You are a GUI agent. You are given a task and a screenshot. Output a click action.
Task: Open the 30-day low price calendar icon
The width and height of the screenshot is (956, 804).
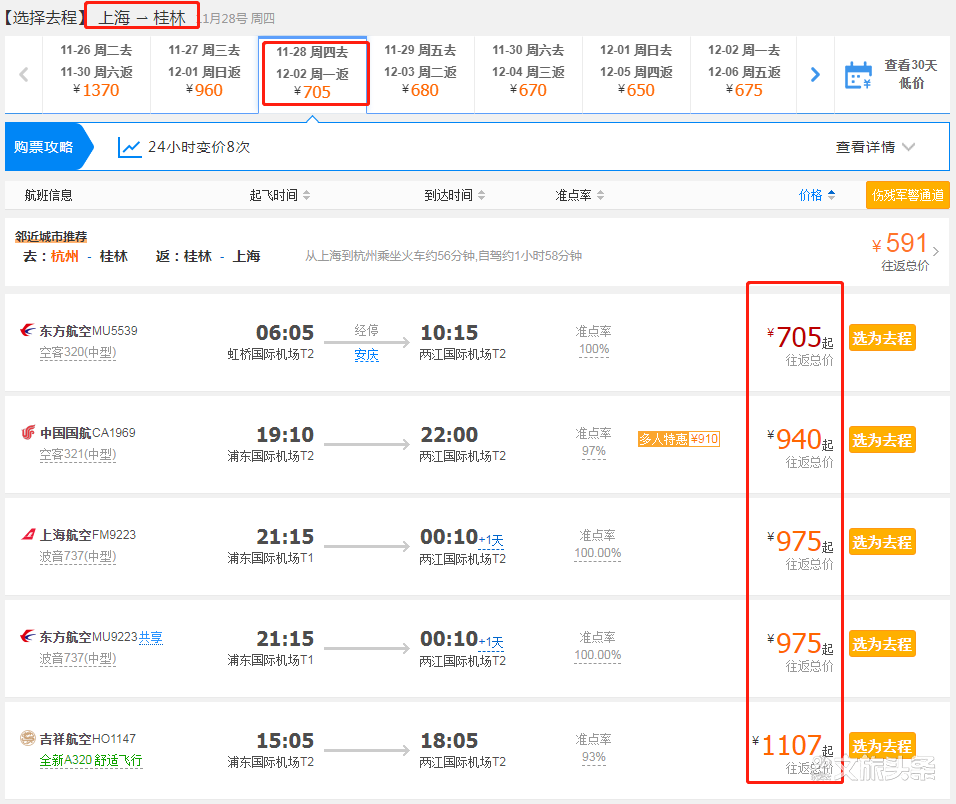858,76
